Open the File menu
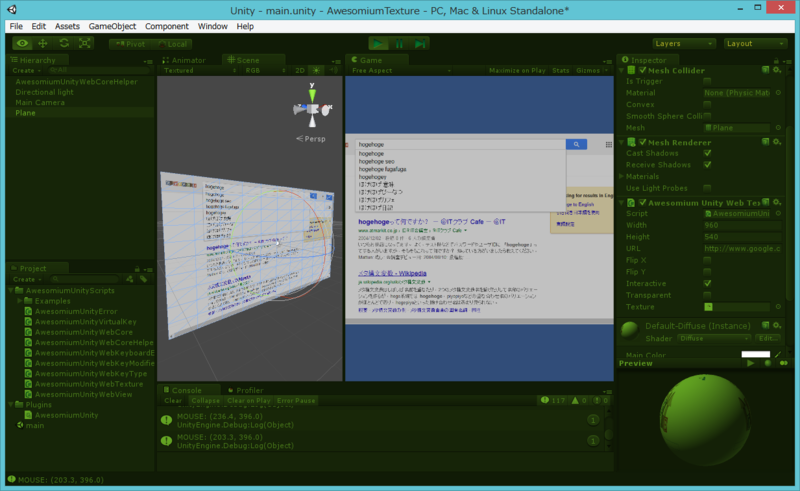 [x=16, y=26]
